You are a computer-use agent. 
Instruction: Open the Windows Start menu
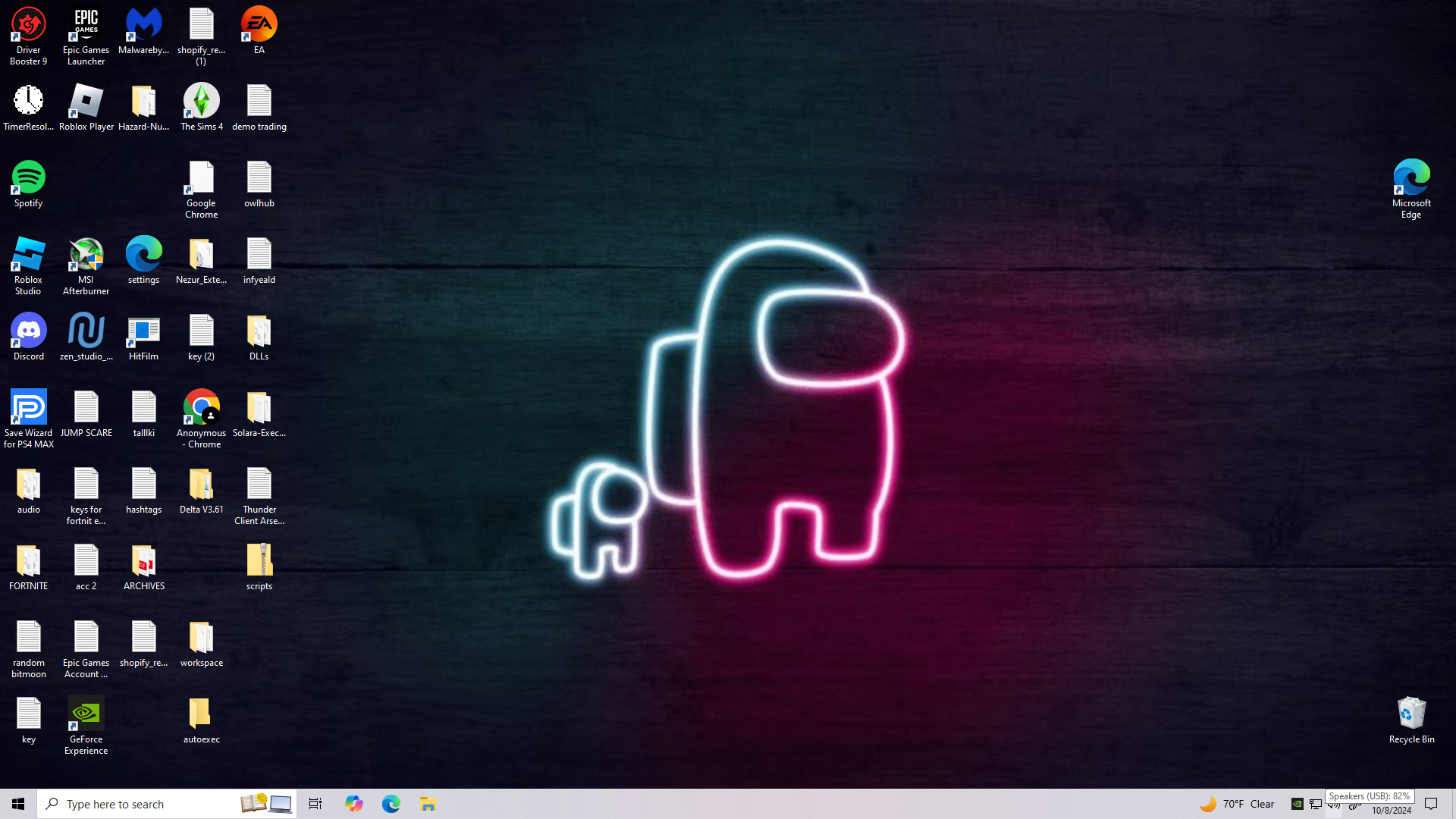(x=18, y=804)
